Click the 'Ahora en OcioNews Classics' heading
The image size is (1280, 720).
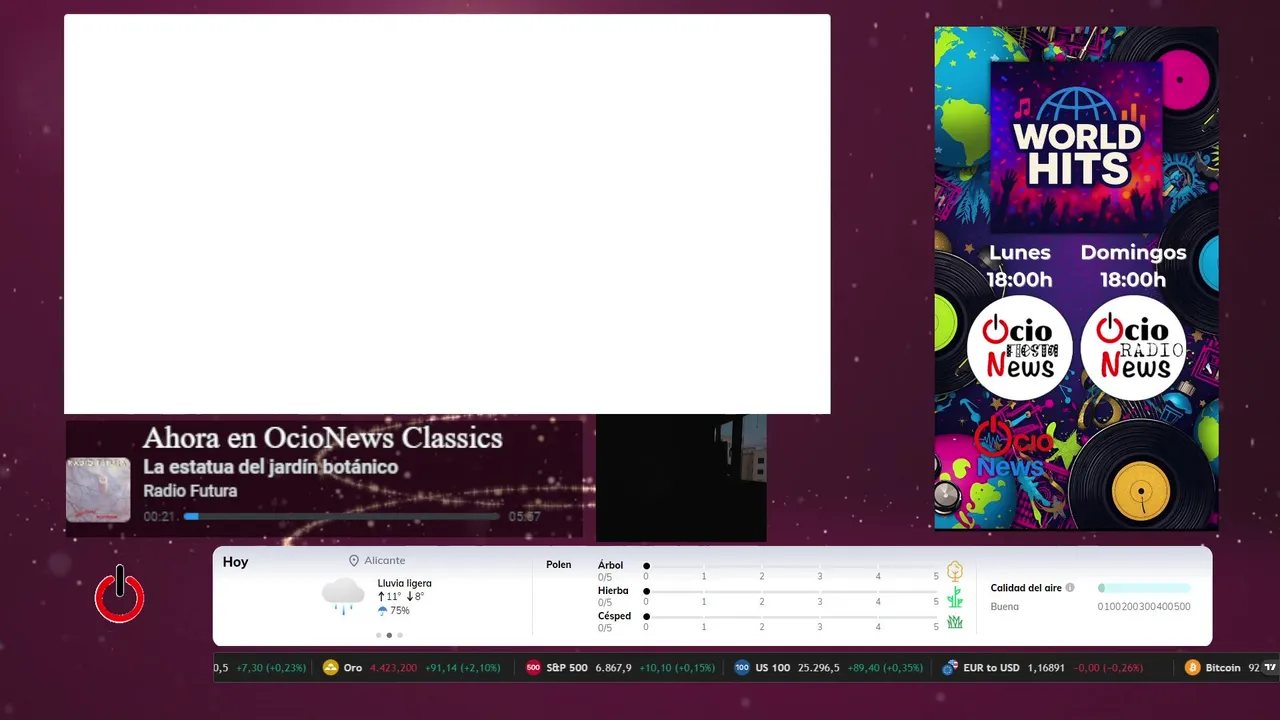click(323, 438)
